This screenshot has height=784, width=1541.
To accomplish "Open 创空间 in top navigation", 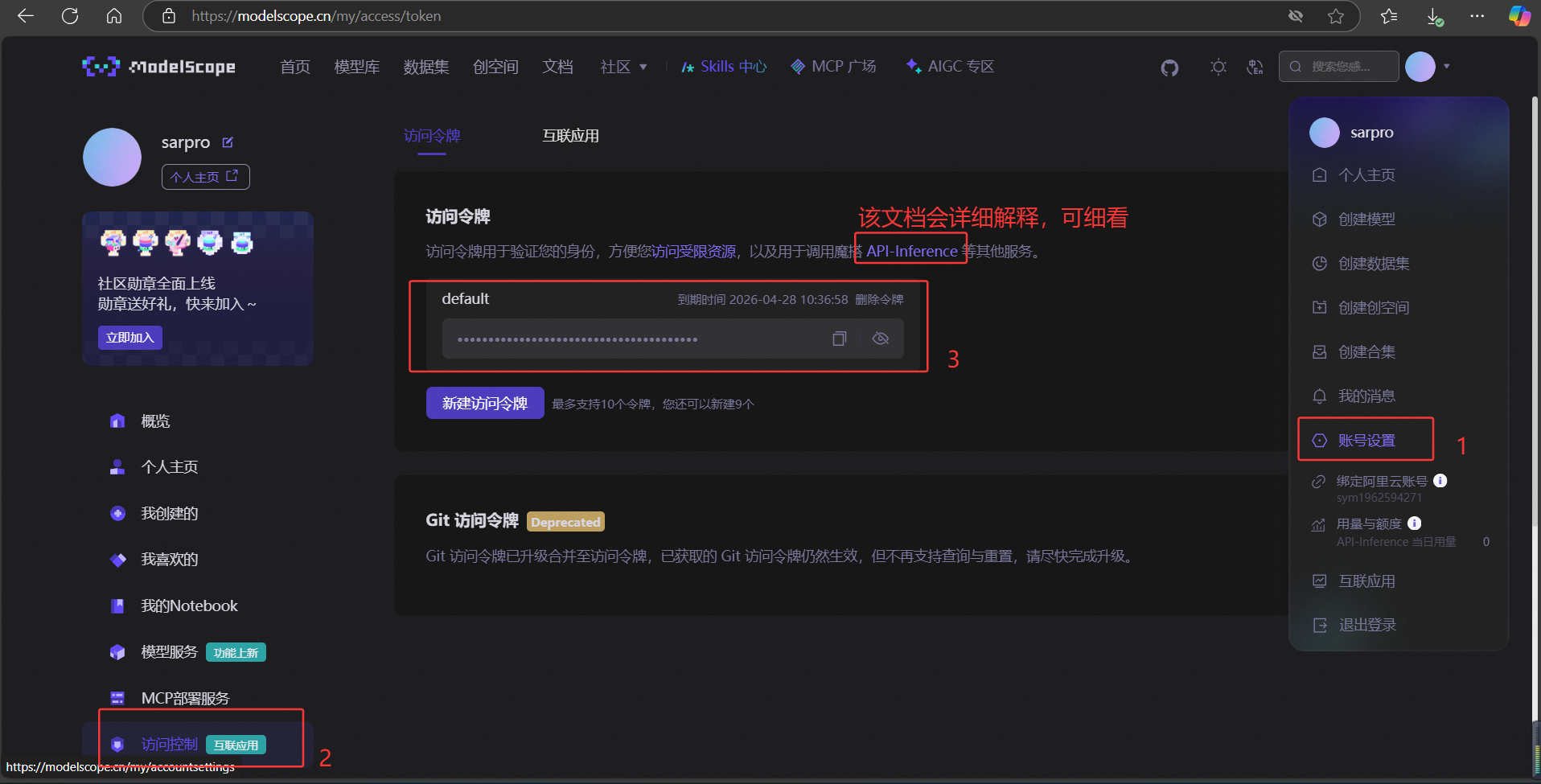I will click(495, 67).
